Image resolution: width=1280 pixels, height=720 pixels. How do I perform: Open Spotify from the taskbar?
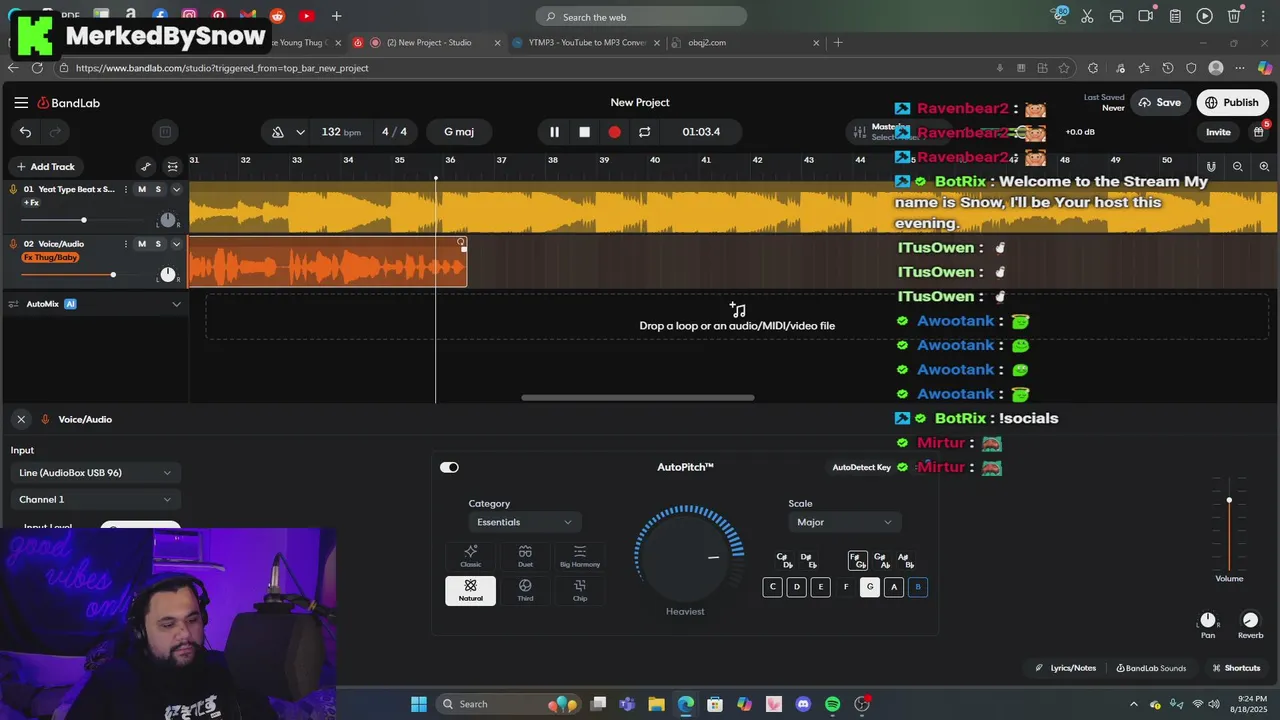833,704
